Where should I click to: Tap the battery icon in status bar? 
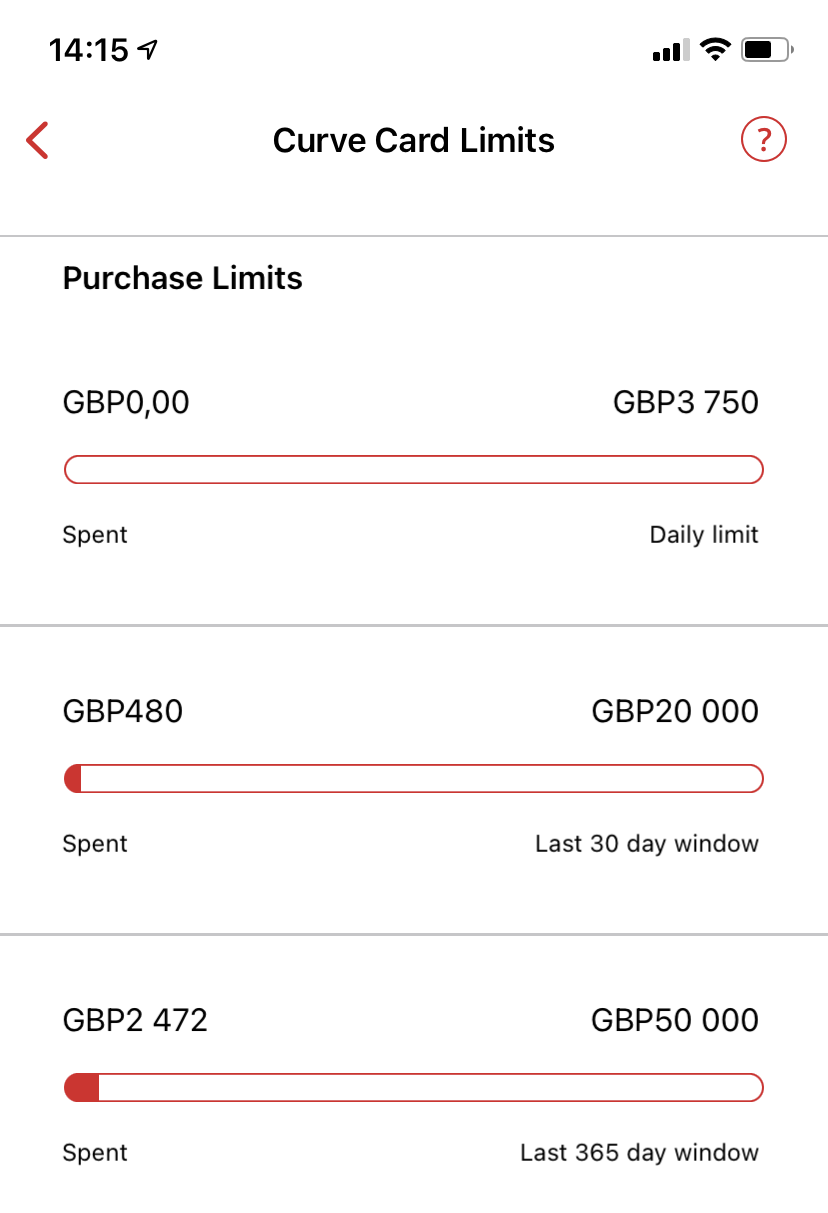coord(767,50)
